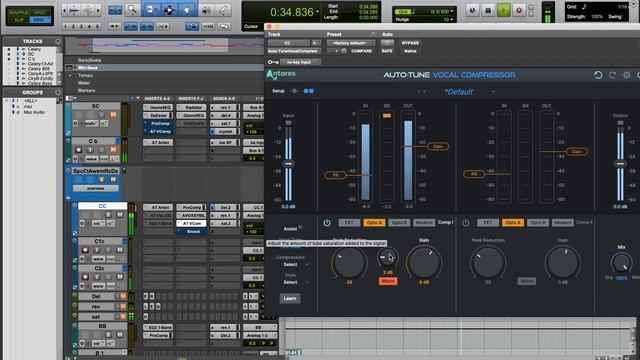Open Auto-Tune plugin settings gear
This screenshot has width=640, height=360.
[x=627, y=75]
